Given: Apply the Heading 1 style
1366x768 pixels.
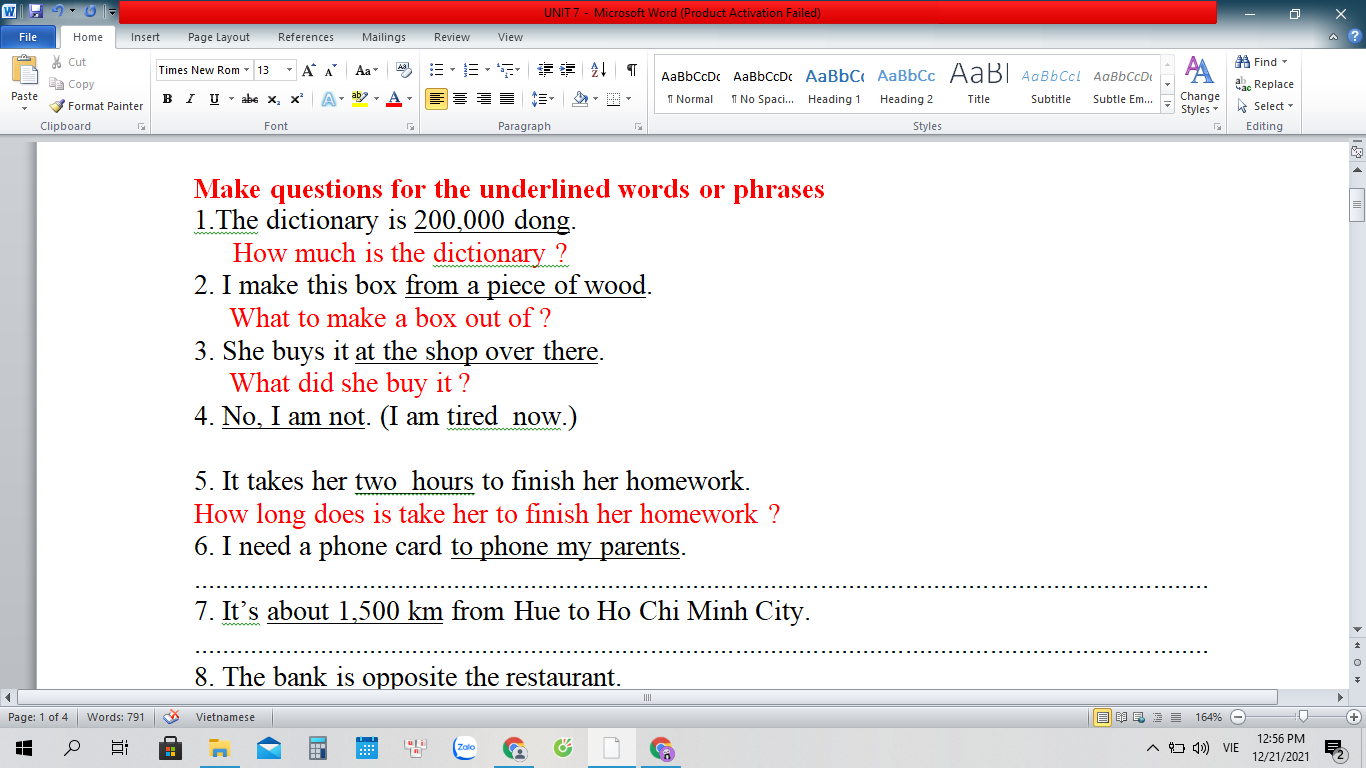Looking at the screenshot, I should [x=834, y=86].
